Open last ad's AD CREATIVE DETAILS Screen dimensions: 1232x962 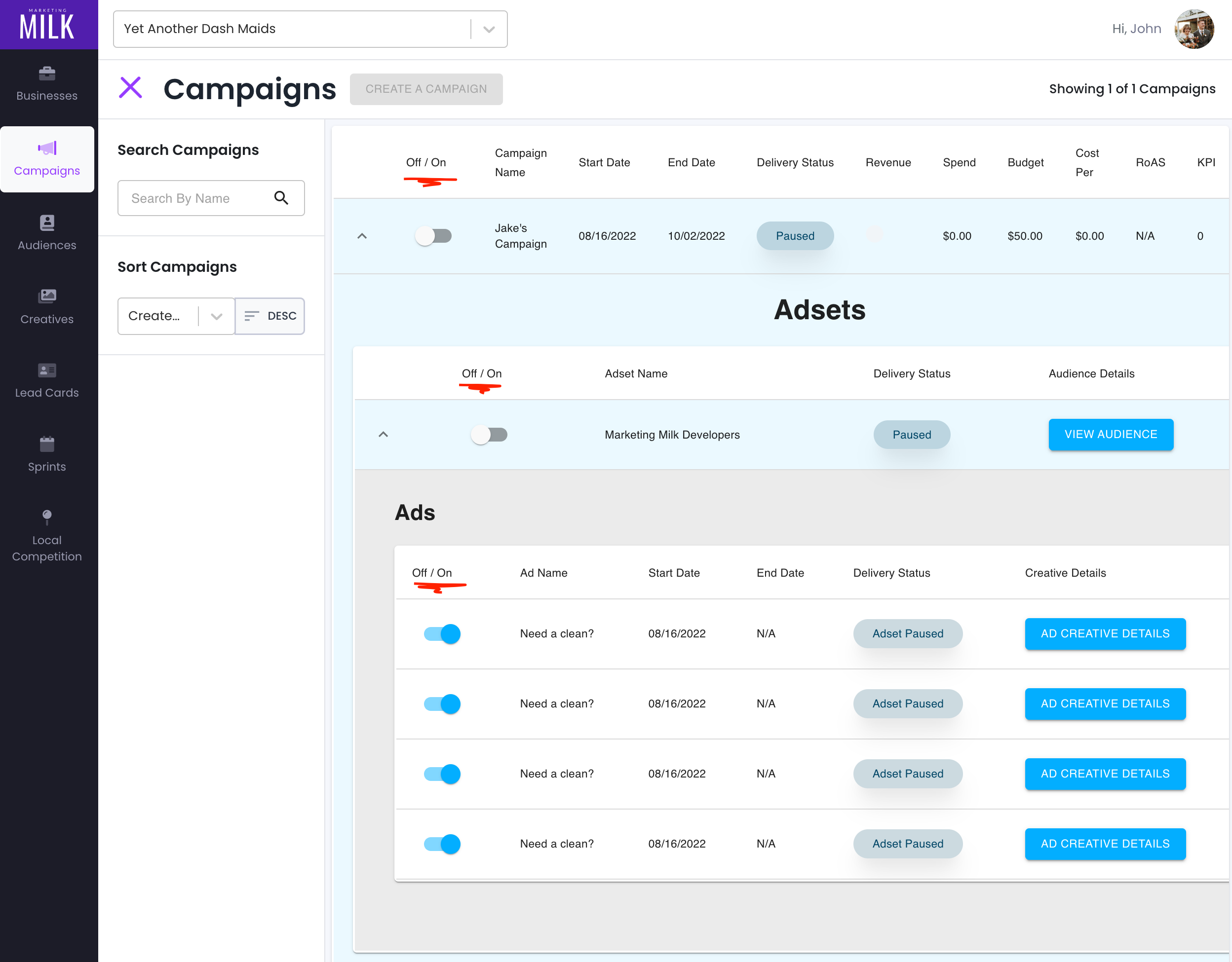coord(1105,844)
